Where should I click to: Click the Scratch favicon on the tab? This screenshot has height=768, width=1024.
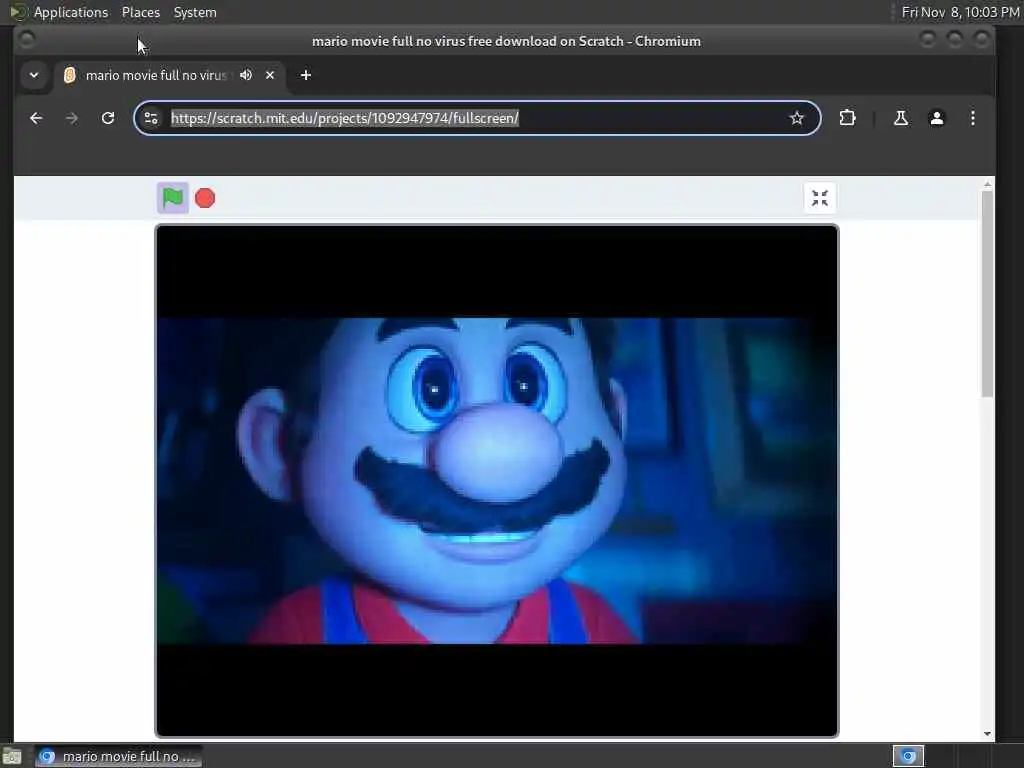(69, 75)
